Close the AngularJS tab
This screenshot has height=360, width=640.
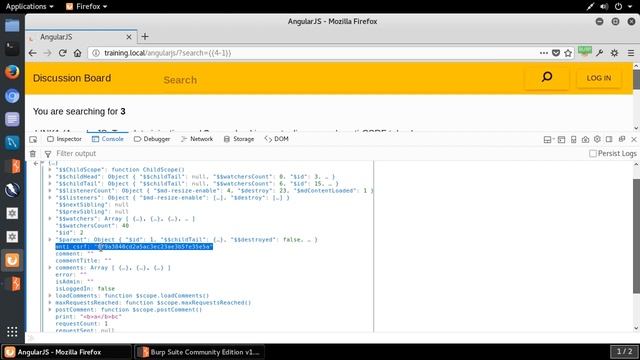tap(129, 37)
